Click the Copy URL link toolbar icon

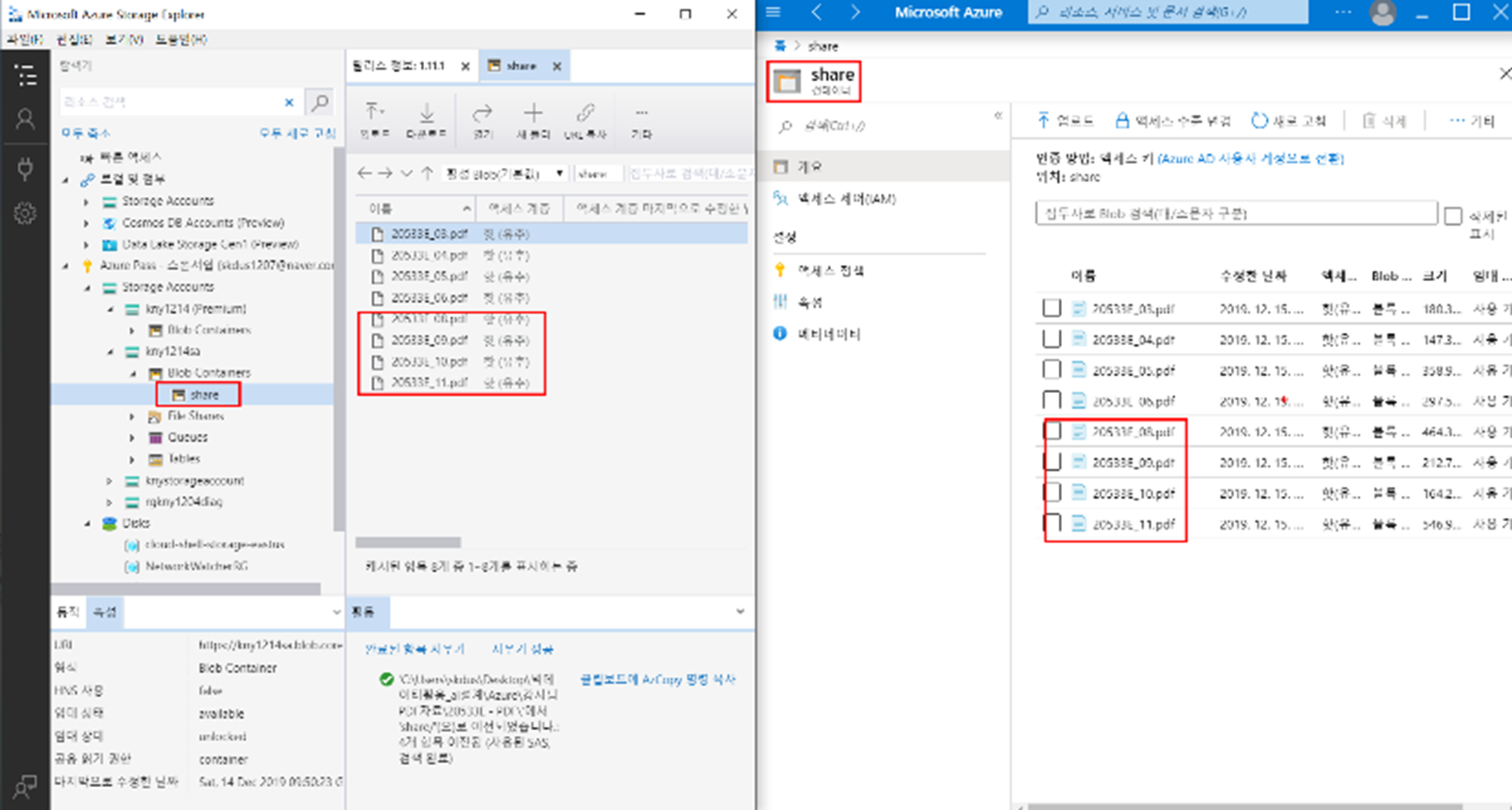(585, 120)
